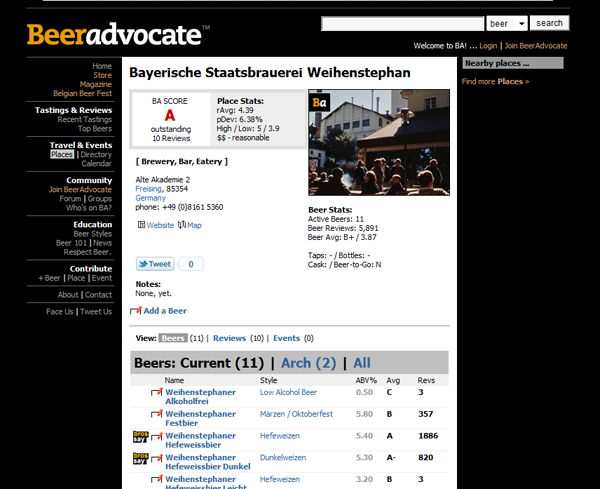The width and height of the screenshot is (600, 489).
Task: Open Beer Styles under Education
Action: (x=93, y=234)
